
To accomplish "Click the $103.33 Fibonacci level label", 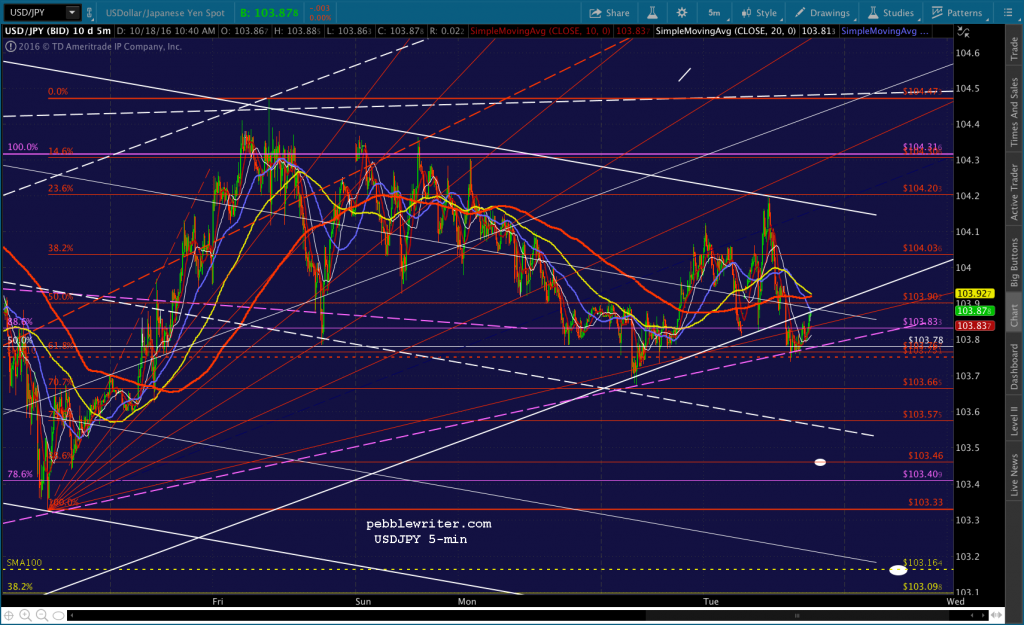I will coord(925,502).
